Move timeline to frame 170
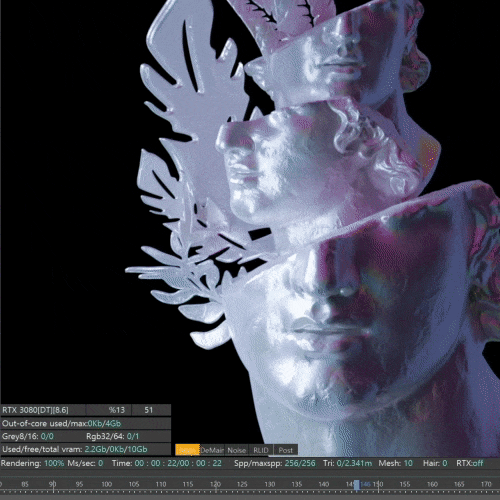The height and width of the screenshot is (500, 500). pyautogui.click(x=486, y=484)
